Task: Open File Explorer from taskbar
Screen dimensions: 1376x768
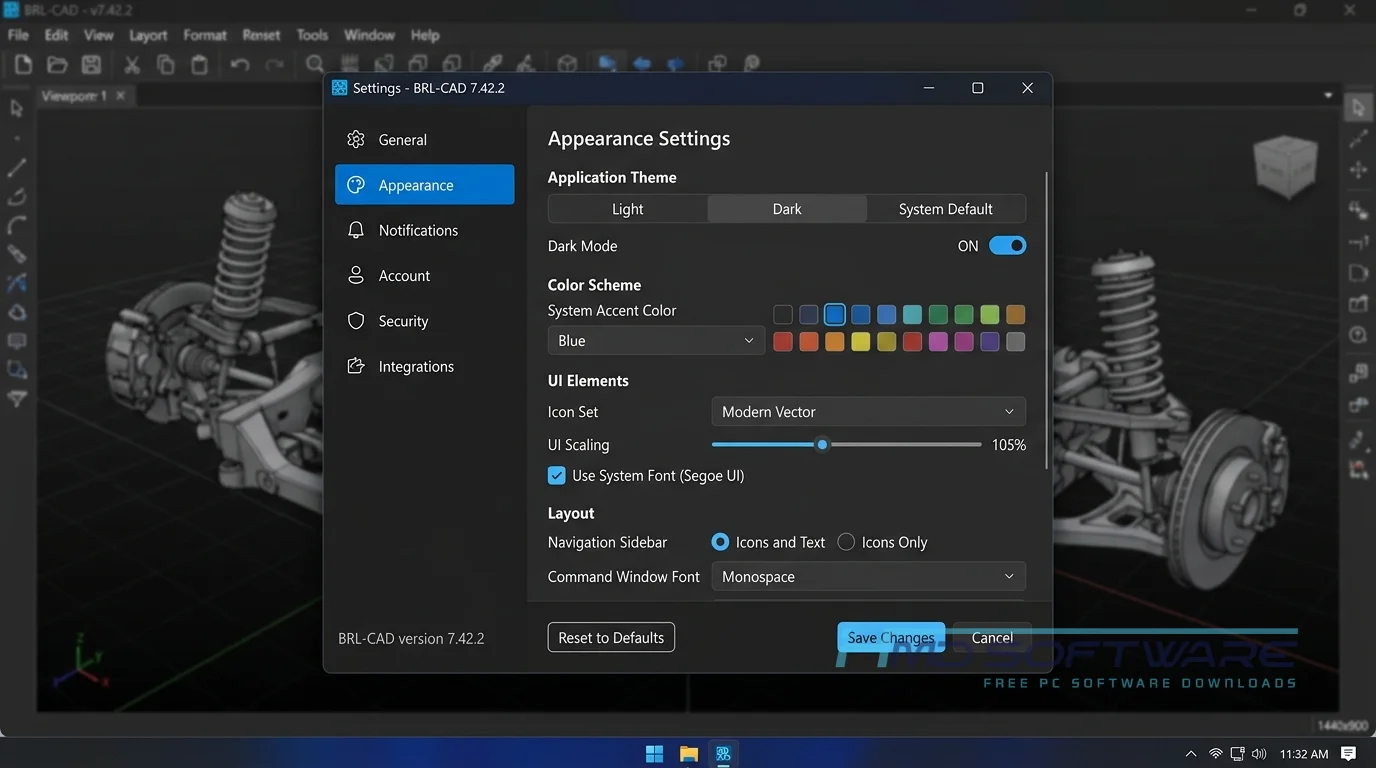Action: click(689, 753)
